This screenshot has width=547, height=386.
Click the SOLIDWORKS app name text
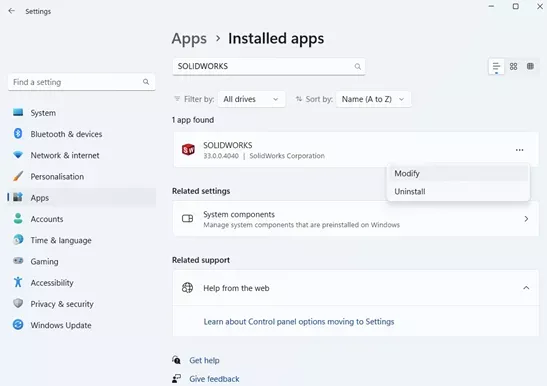(228, 145)
